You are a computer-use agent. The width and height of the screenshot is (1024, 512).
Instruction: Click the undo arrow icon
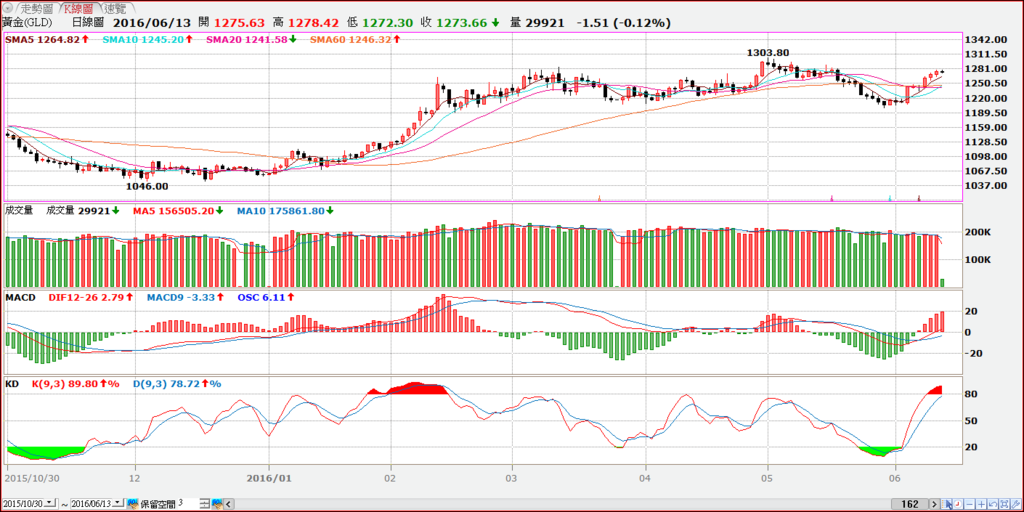point(993,504)
